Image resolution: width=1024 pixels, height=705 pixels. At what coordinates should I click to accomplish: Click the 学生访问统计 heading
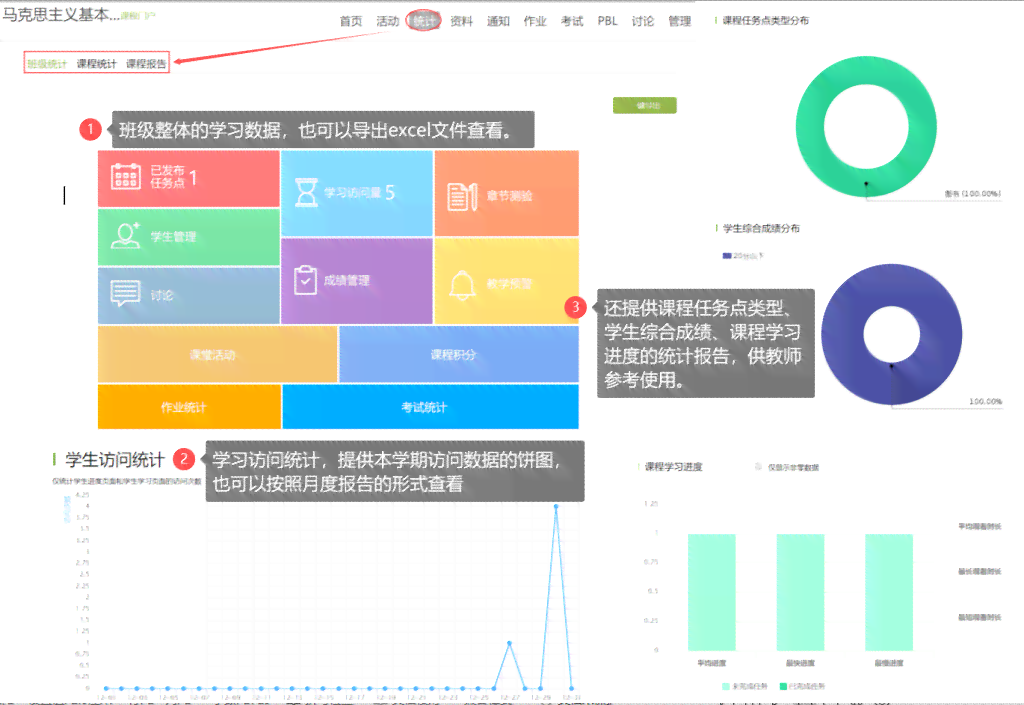tap(115, 460)
